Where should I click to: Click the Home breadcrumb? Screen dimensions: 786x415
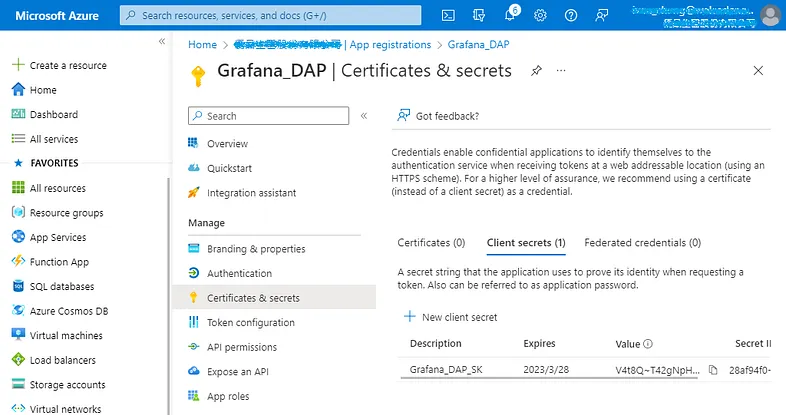[x=203, y=45]
